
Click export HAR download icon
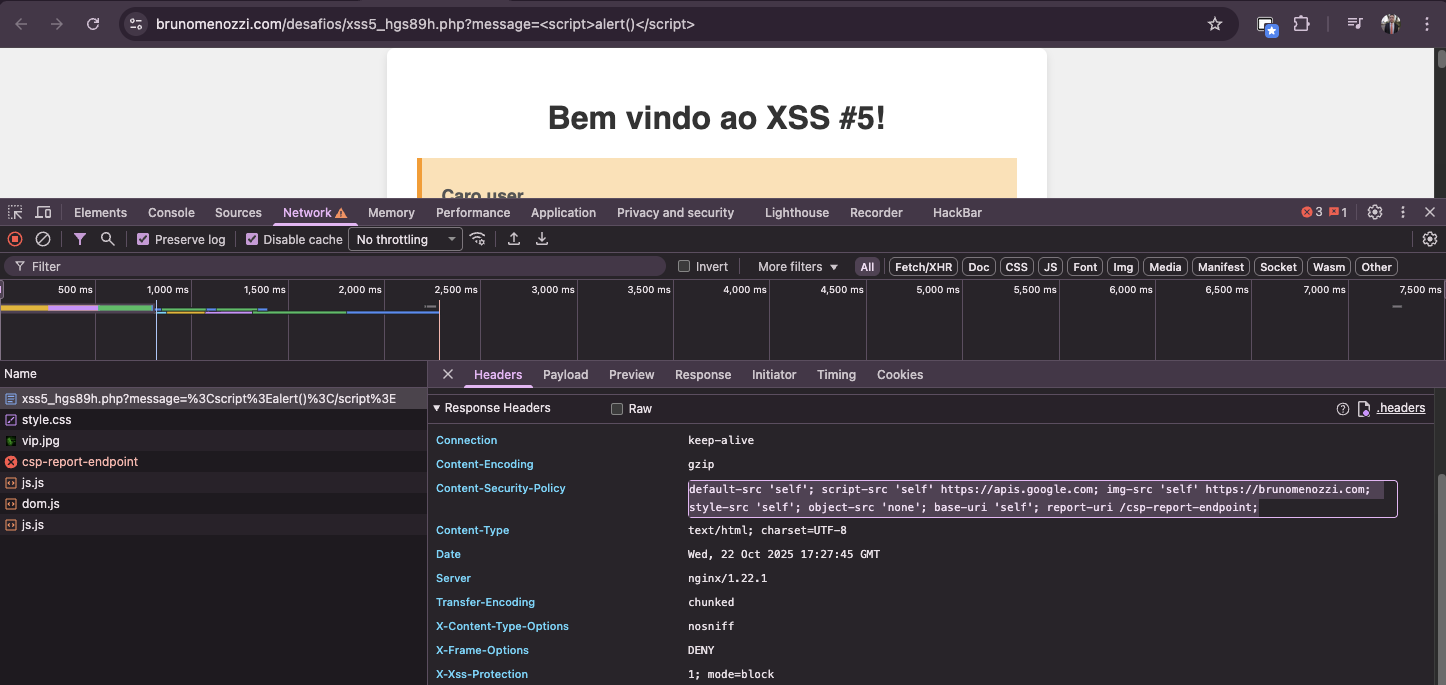pyautogui.click(x=542, y=239)
